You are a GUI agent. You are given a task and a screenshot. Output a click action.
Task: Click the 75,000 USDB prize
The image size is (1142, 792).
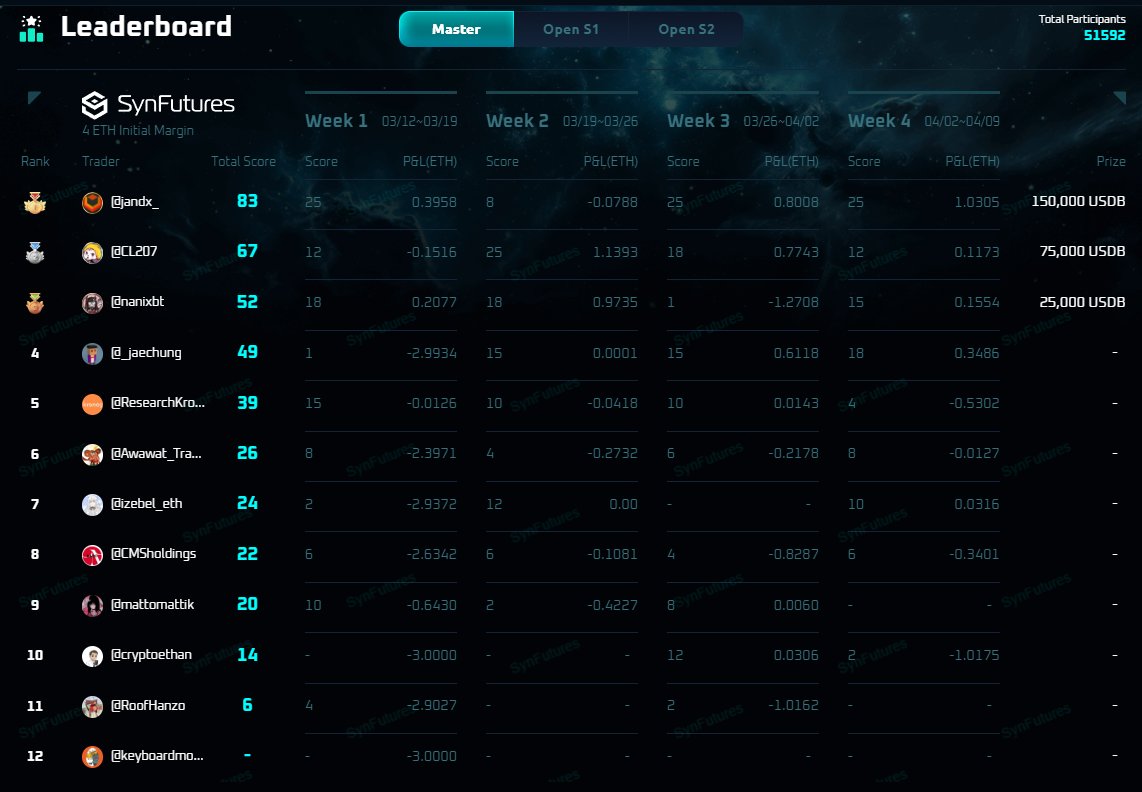1082,251
